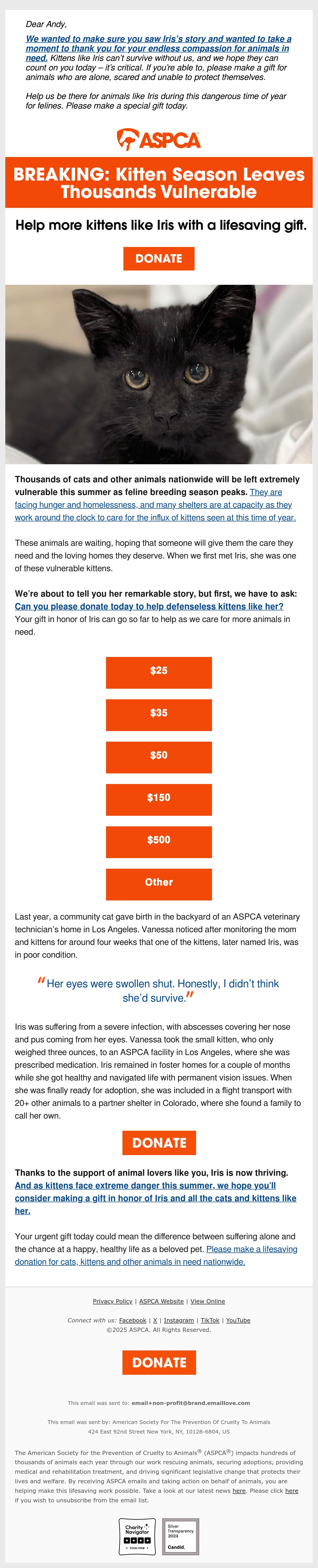Open the Instagram link in footer
This screenshot has height=1568, width=318.
point(179,1320)
